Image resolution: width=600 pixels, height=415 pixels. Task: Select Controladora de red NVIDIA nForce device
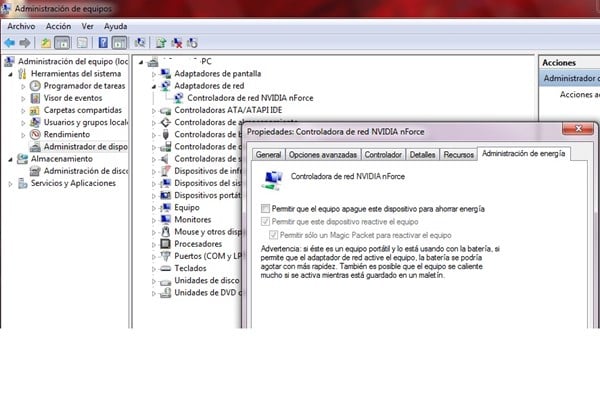tap(250, 98)
